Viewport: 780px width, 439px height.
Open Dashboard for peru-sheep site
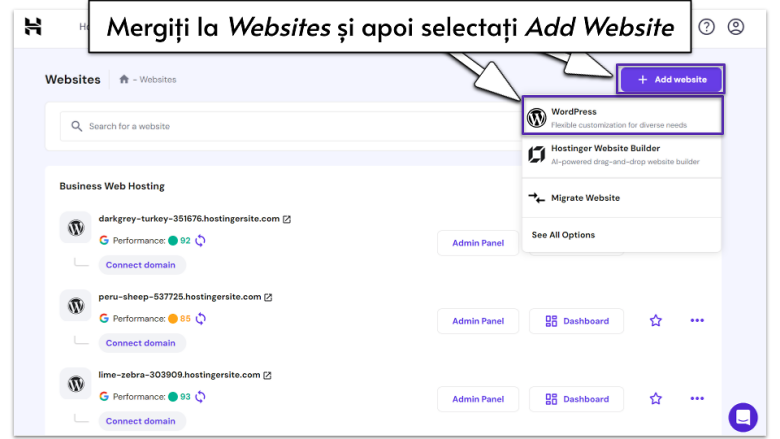tap(577, 321)
